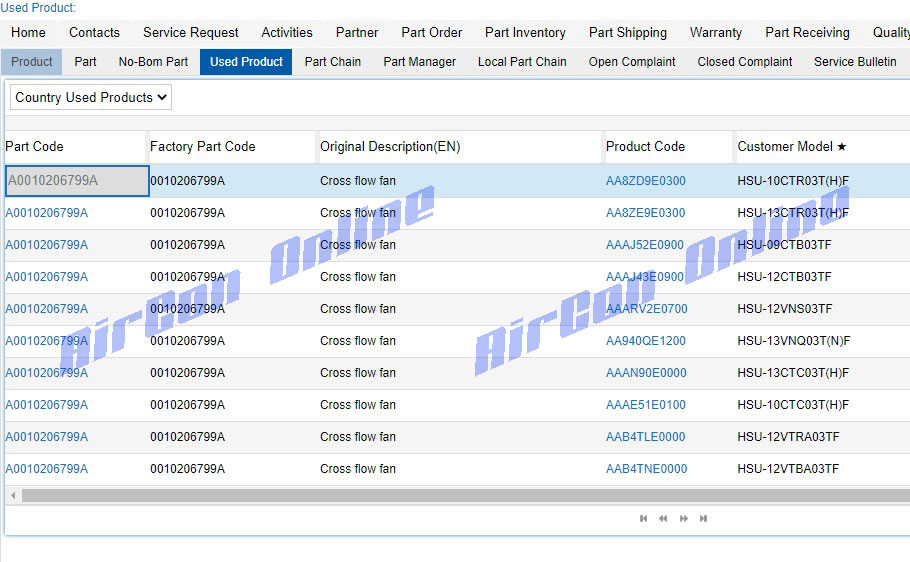Open product code AA940QE1200 link

click(645, 340)
